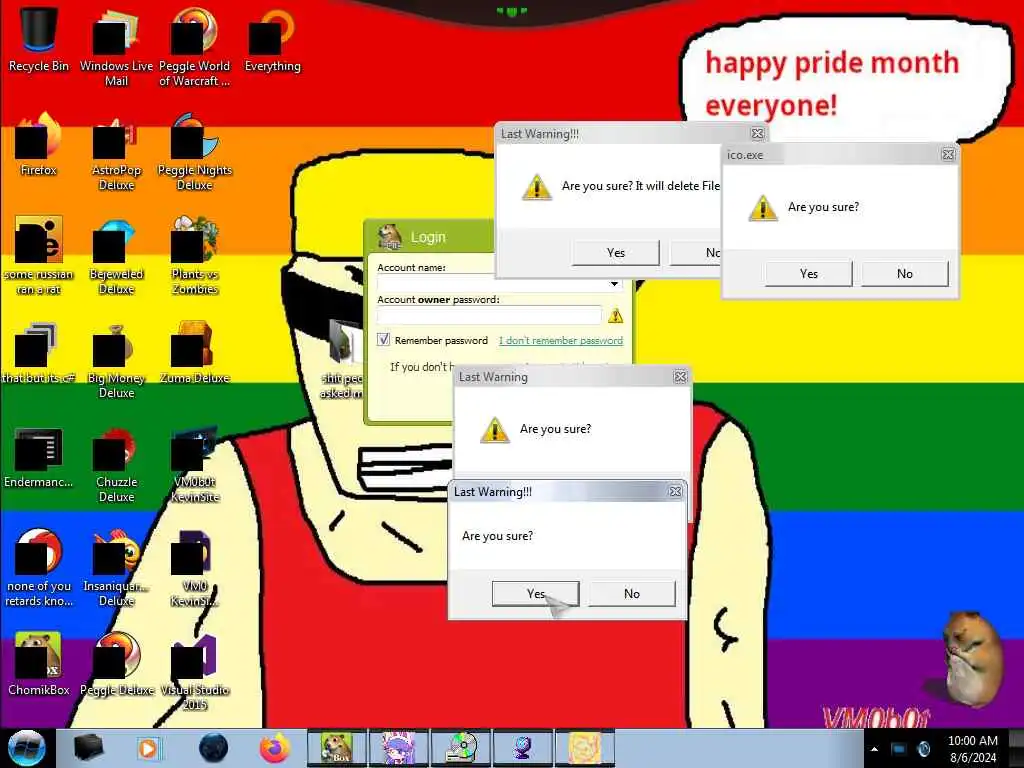1024x768 pixels.
Task: Open the dark sphere icon on the taskbar
Action: pyautogui.click(x=213, y=748)
